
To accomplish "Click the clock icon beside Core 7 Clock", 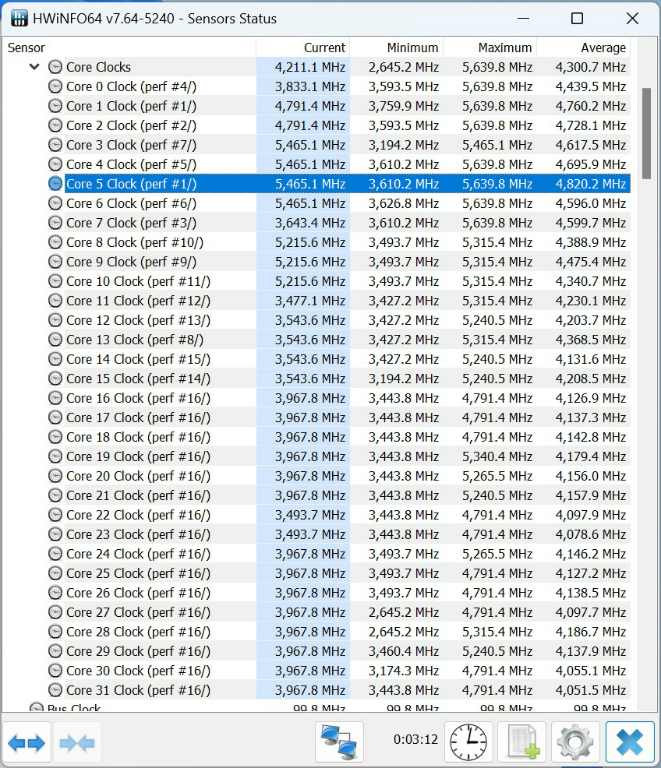I will point(55,223).
